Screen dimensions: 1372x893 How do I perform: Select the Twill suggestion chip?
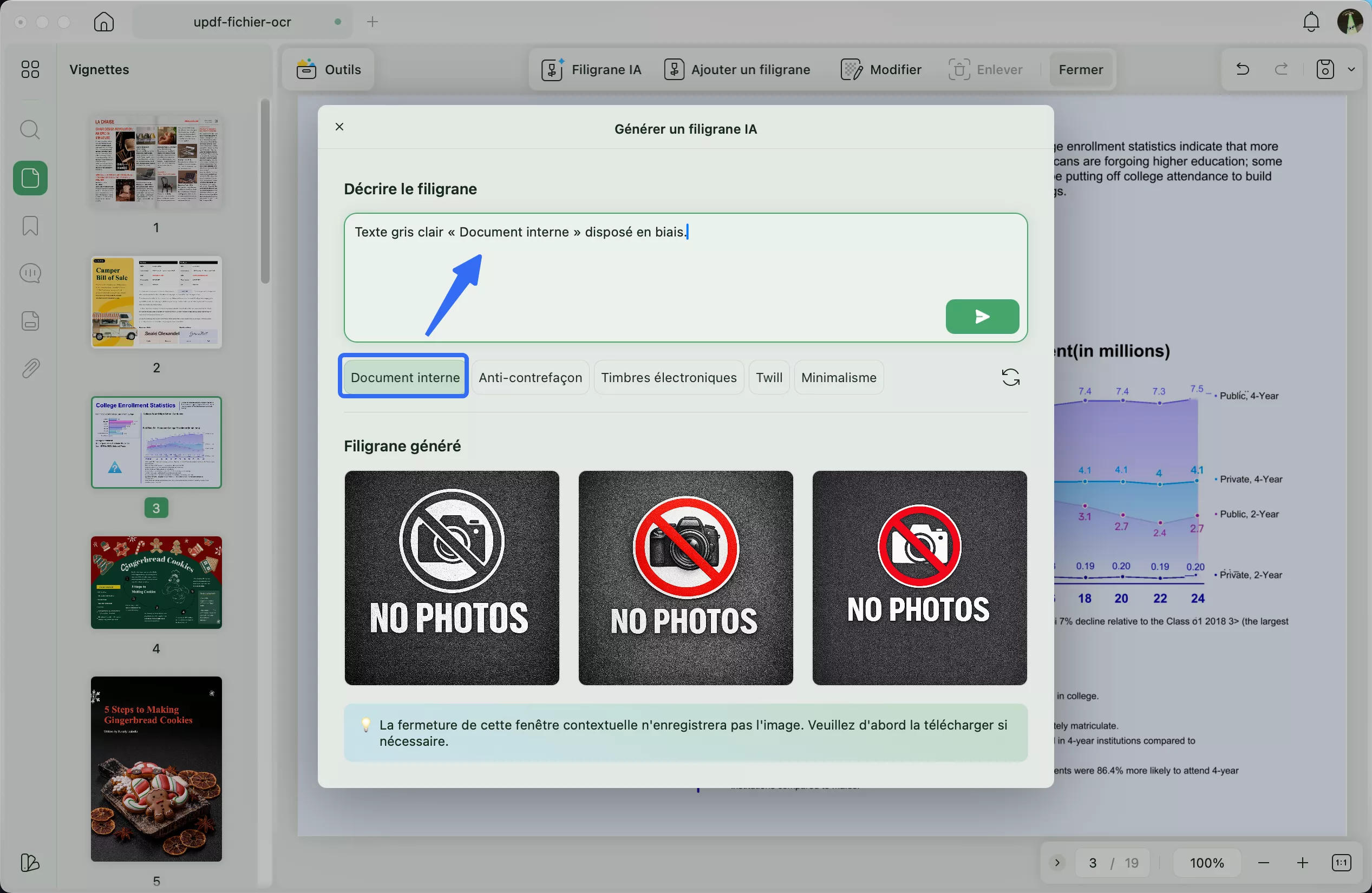click(768, 377)
